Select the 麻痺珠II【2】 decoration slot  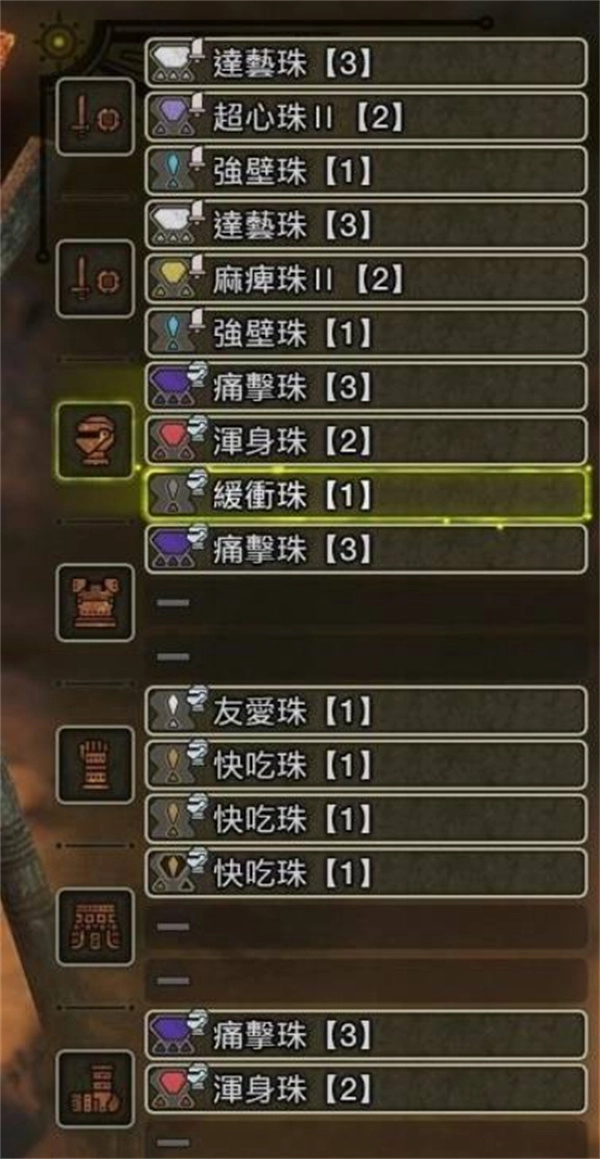pyautogui.click(x=366, y=279)
